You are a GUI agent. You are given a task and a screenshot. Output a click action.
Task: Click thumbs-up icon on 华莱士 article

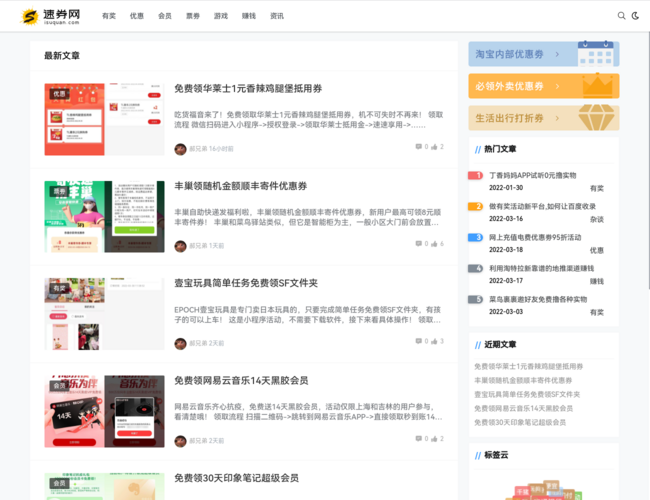pos(434,146)
